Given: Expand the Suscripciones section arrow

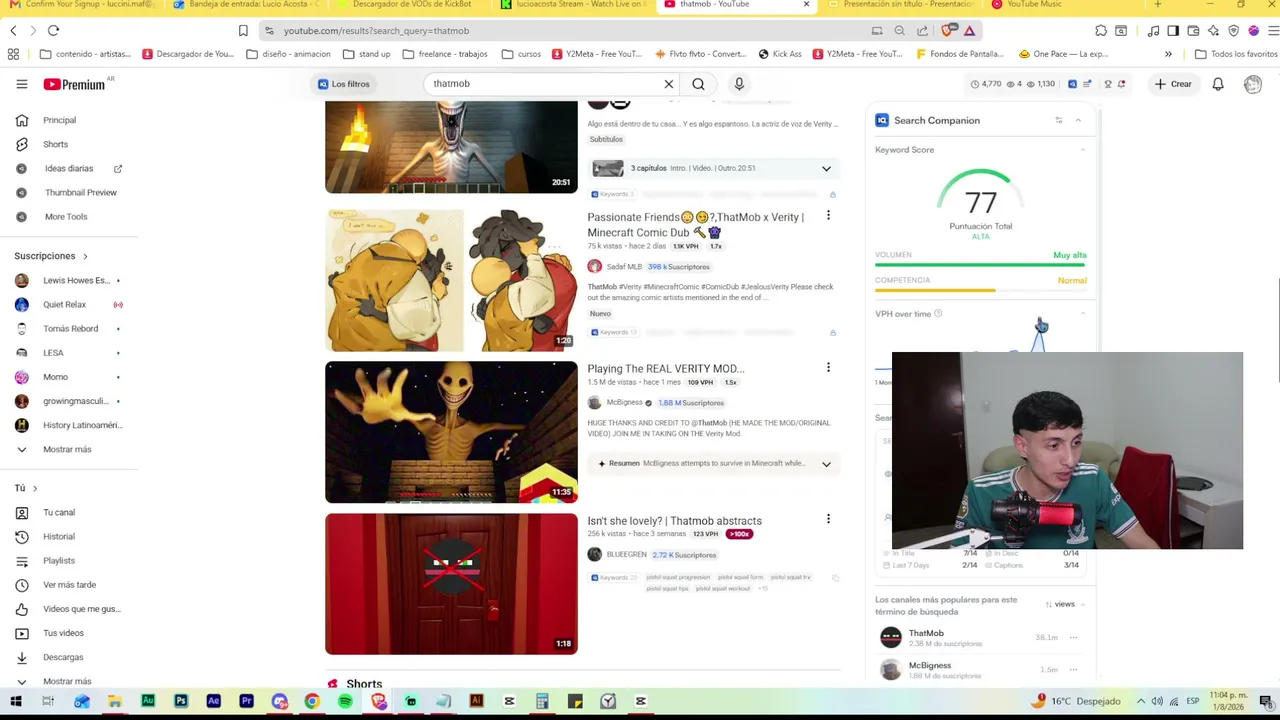Looking at the screenshot, I should click(85, 256).
